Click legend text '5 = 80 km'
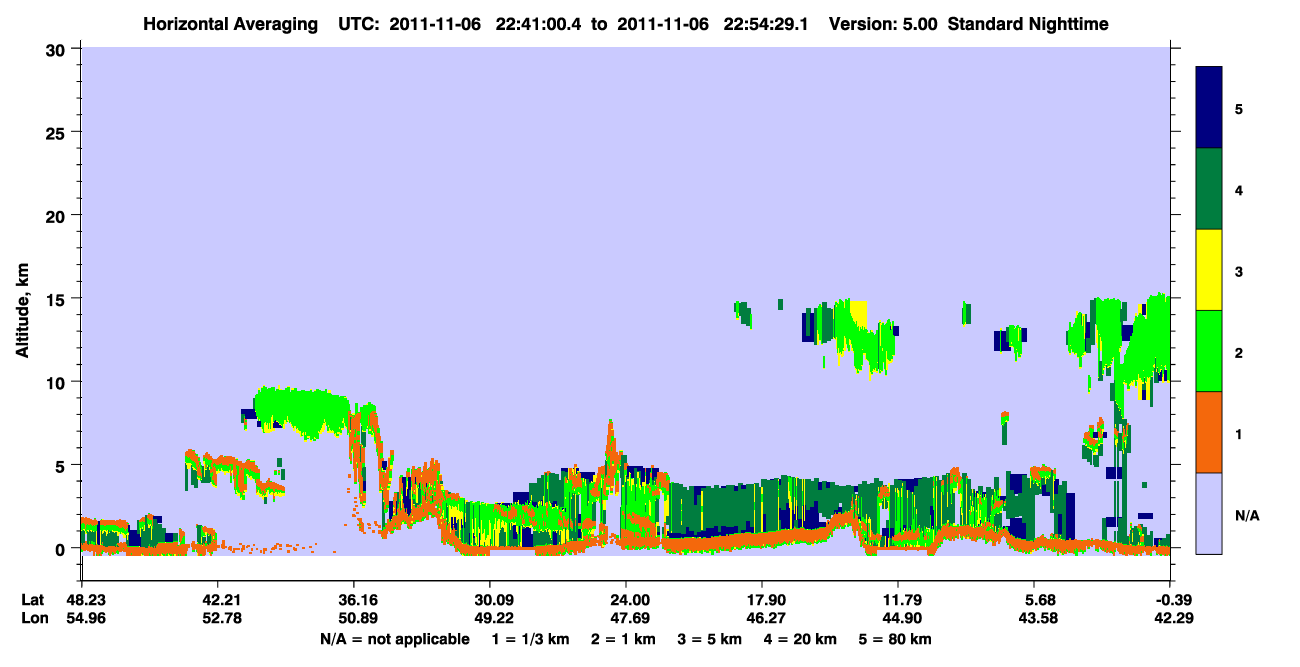The width and height of the screenshot is (1300, 667). pyautogui.click(x=896, y=639)
